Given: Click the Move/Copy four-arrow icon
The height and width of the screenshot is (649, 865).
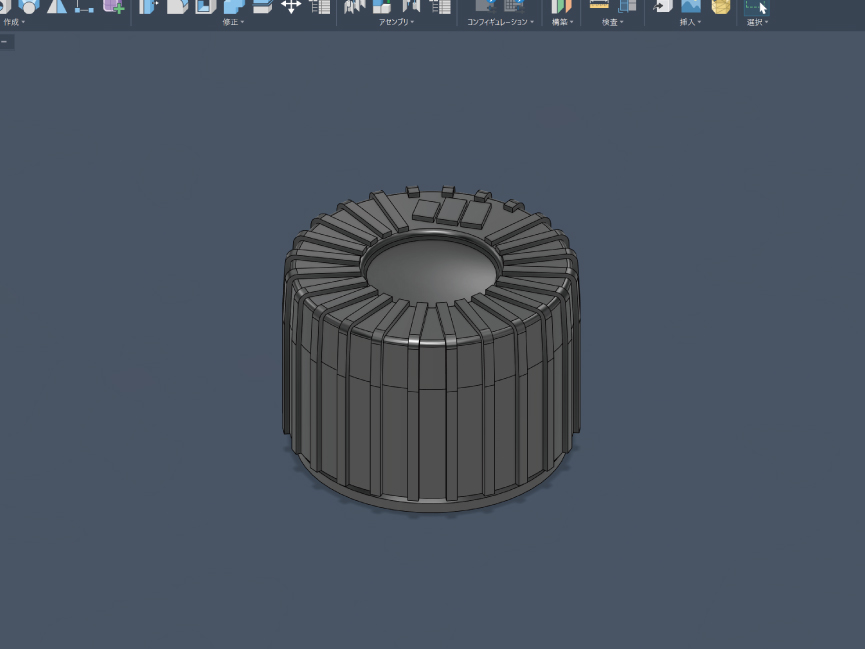Looking at the screenshot, I should 291,6.
